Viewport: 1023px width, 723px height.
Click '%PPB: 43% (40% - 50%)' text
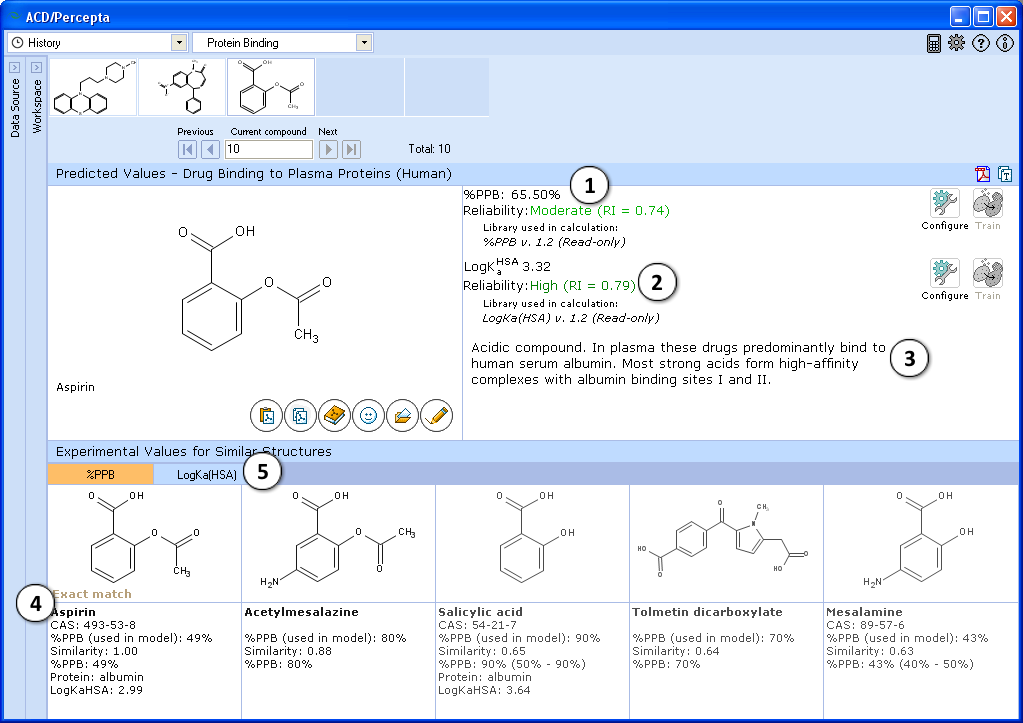tap(900, 664)
